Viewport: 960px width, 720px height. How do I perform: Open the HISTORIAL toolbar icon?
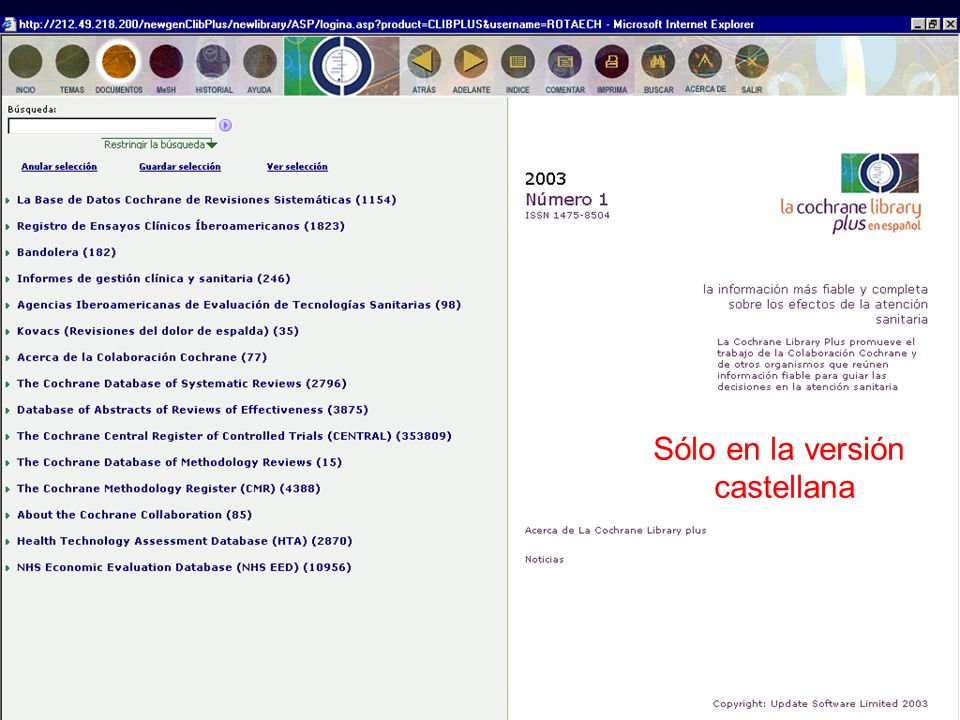213,62
